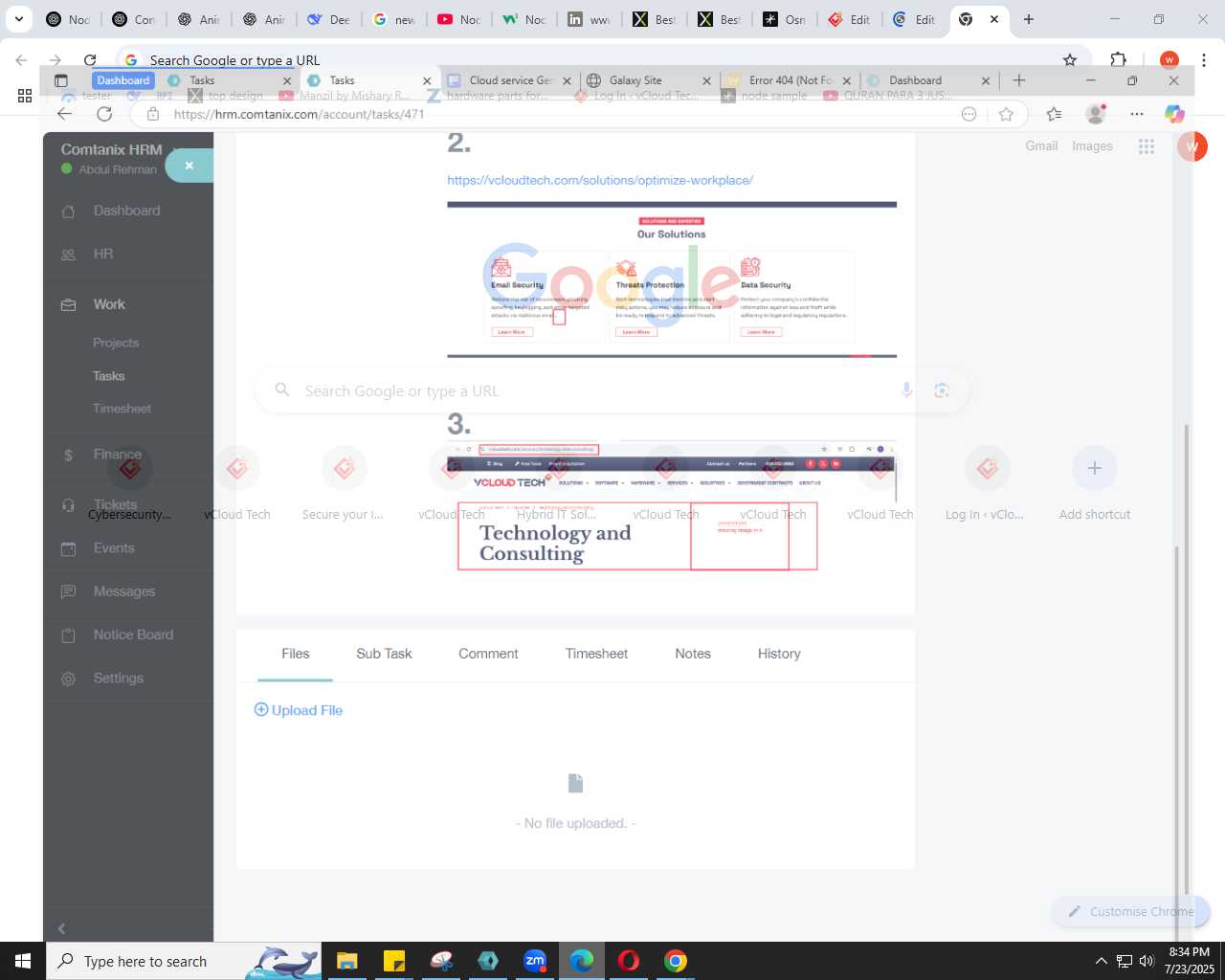Open the Edge favorites list
This screenshot has height=980, width=1225.
(x=1054, y=114)
